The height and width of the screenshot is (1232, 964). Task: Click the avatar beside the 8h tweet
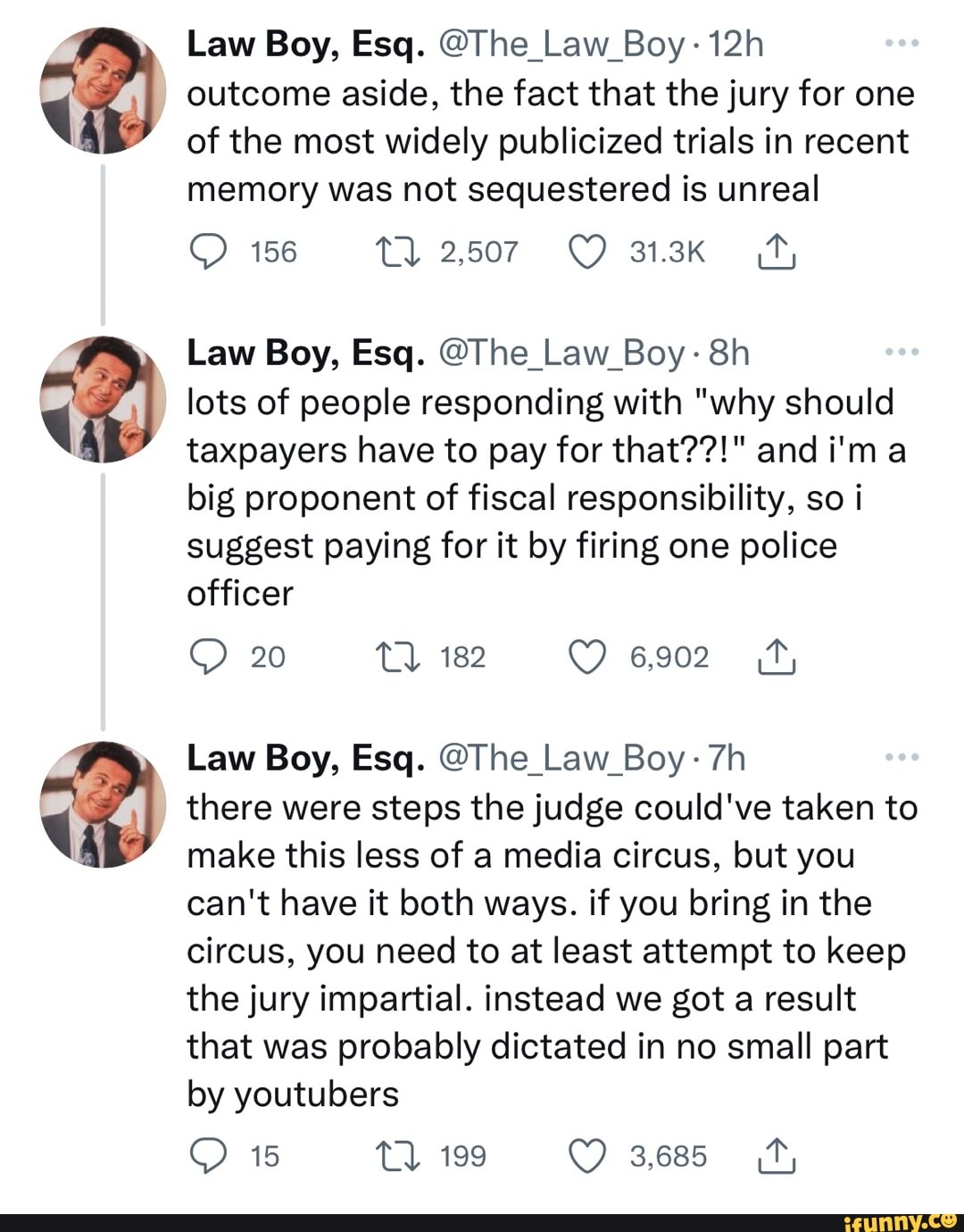[104, 400]
